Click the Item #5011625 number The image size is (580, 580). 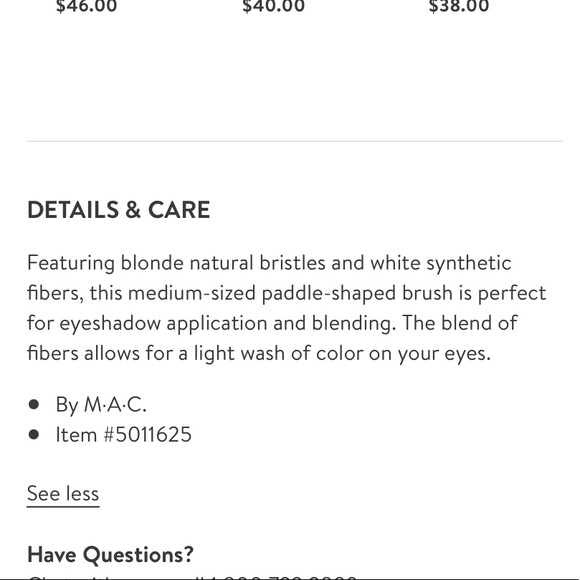(124, 434)
